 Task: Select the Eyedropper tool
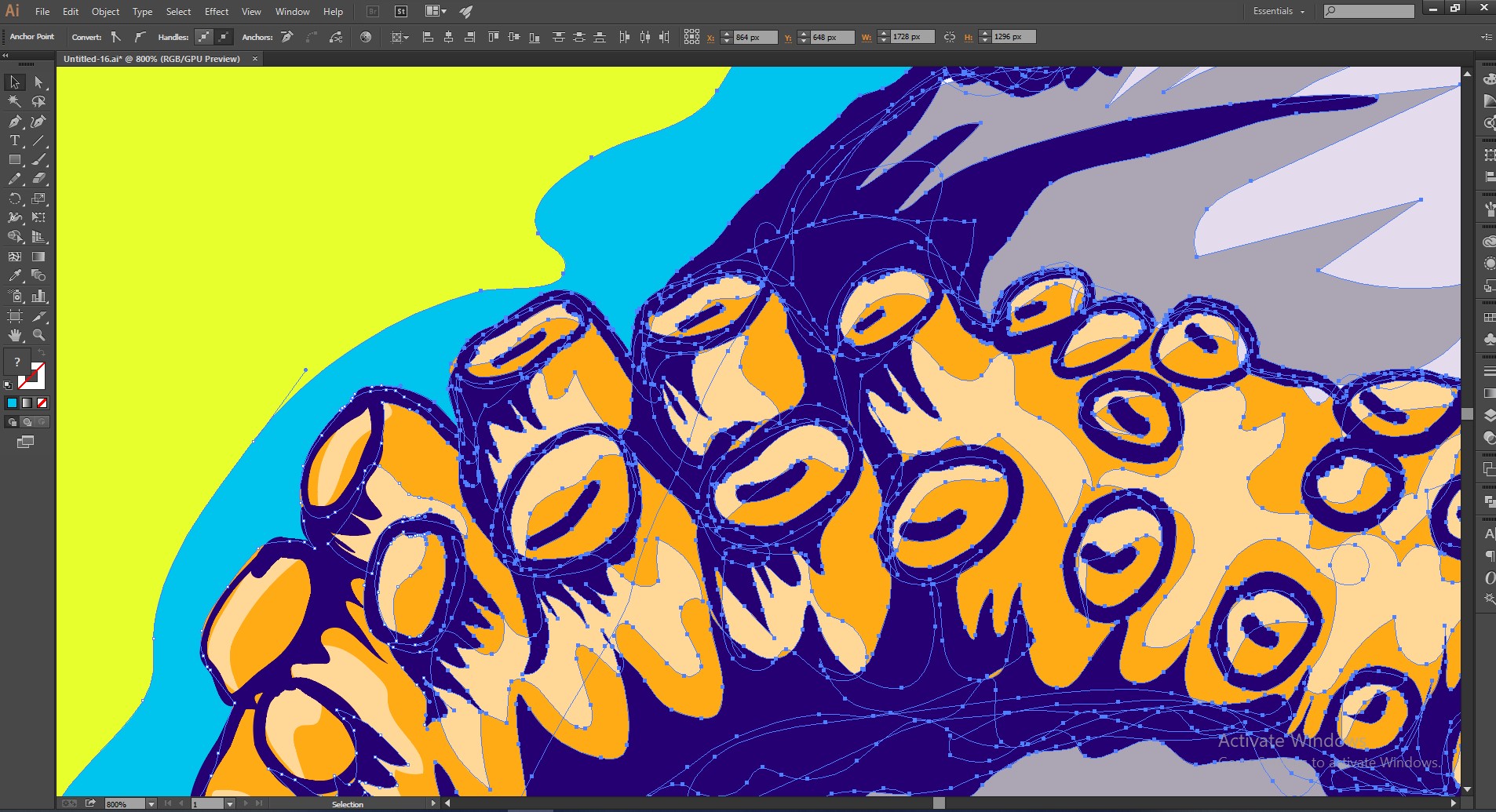[x=15, y=275]
